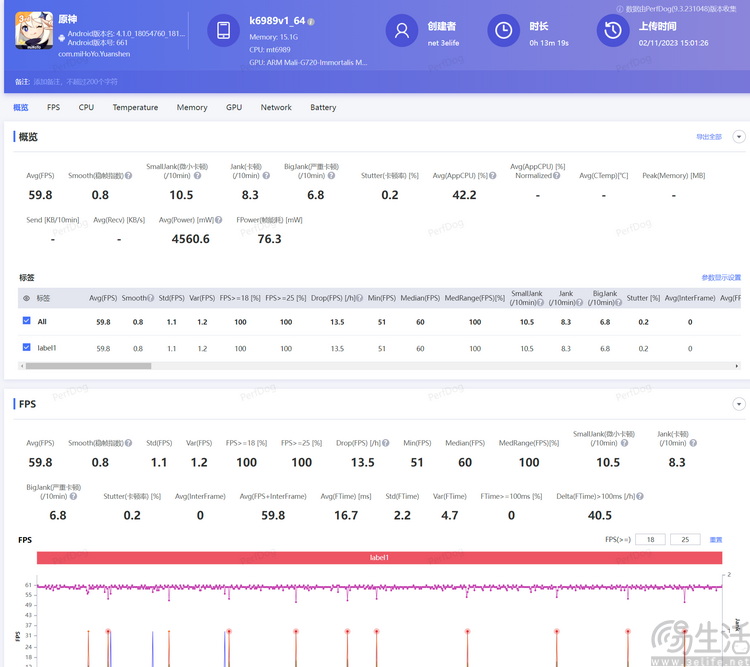This screenshot has width=750, height=667.
Task: Click the FPS threshold field showing 18
Action: pyautogui.click(x=651, y=540)
